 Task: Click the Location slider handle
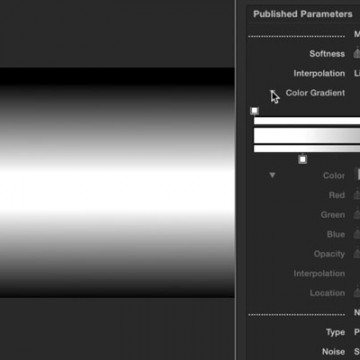[x=357, y=293]
